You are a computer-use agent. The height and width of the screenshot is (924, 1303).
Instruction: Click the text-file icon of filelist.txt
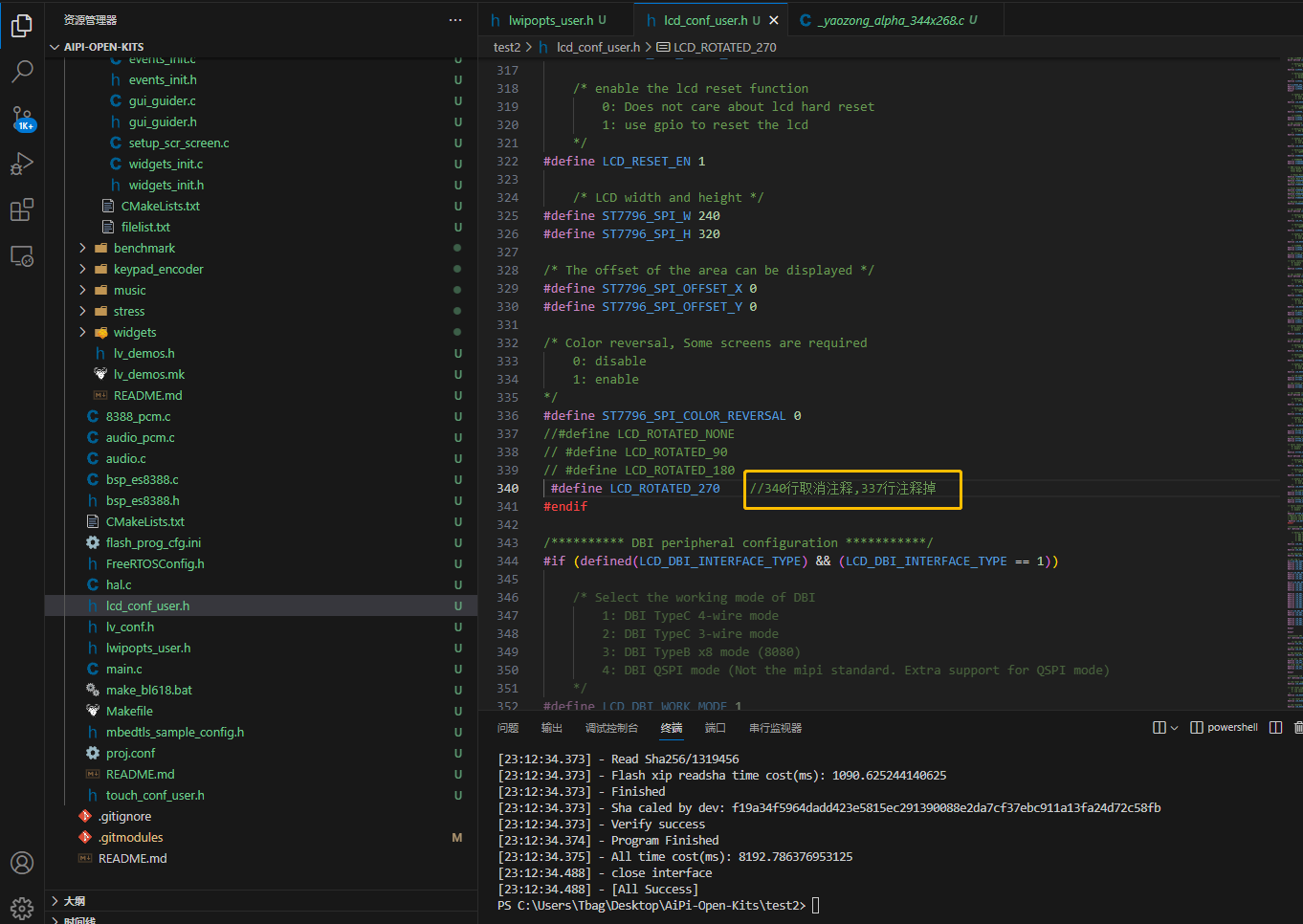click(x=108, y=227)
